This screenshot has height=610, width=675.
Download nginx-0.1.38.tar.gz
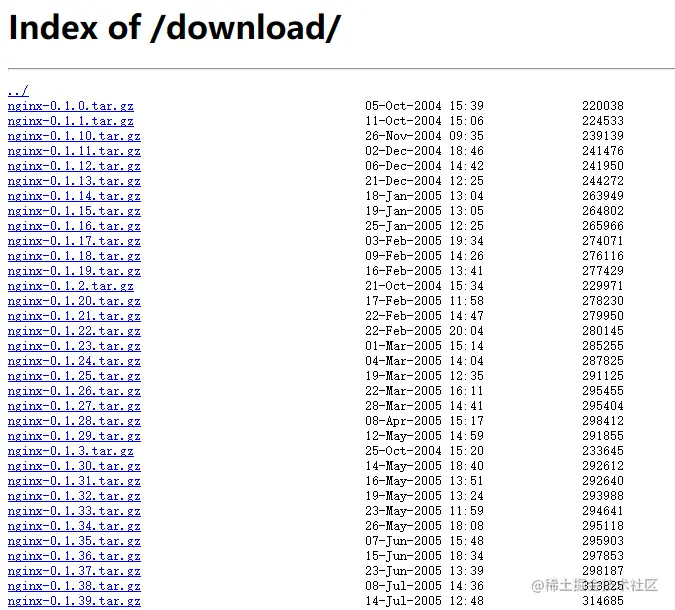click(x=74, y=586)
